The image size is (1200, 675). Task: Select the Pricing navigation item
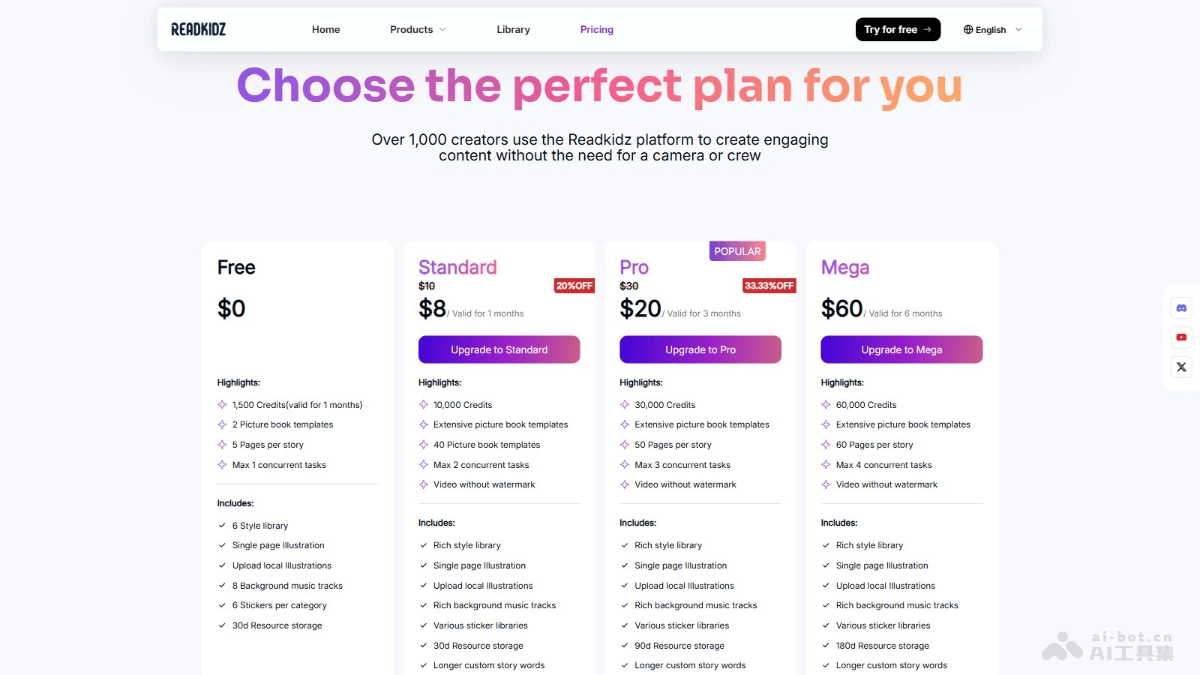tap(597, 30)
